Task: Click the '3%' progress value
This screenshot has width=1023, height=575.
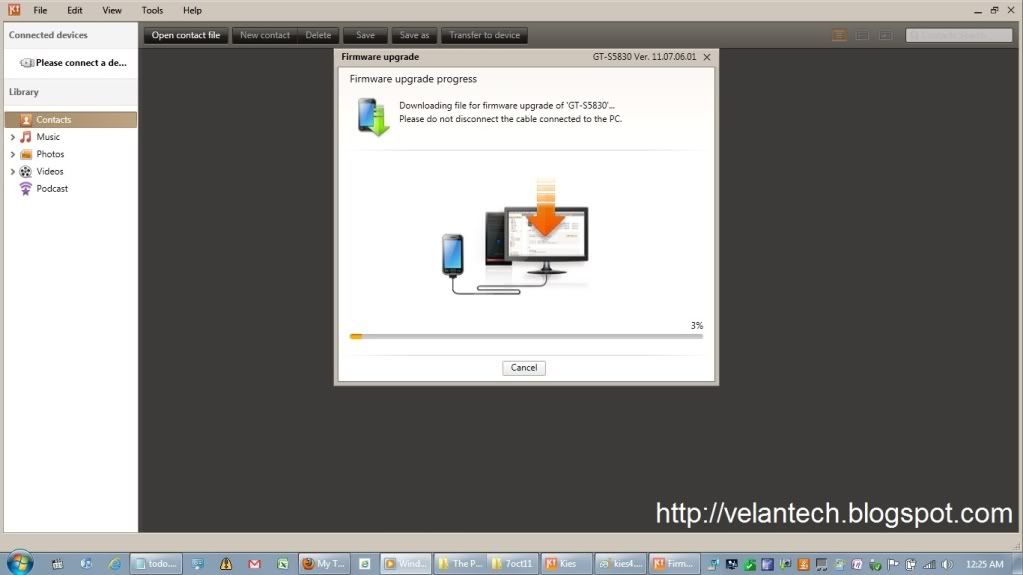Action: pos(697,325)
